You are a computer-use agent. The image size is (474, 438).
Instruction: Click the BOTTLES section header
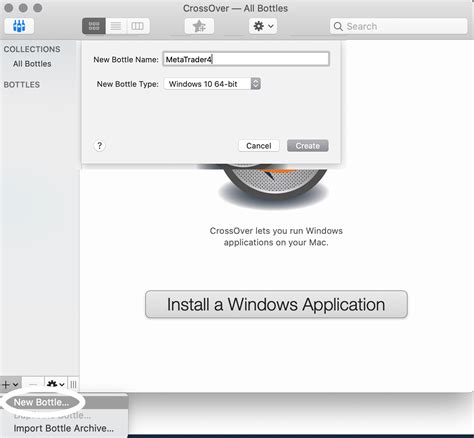[22, 85]
